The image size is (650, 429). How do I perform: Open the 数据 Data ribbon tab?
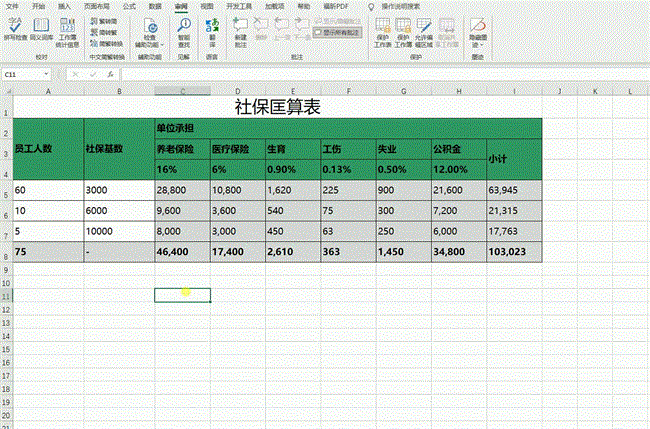click(x=154, y=5)
